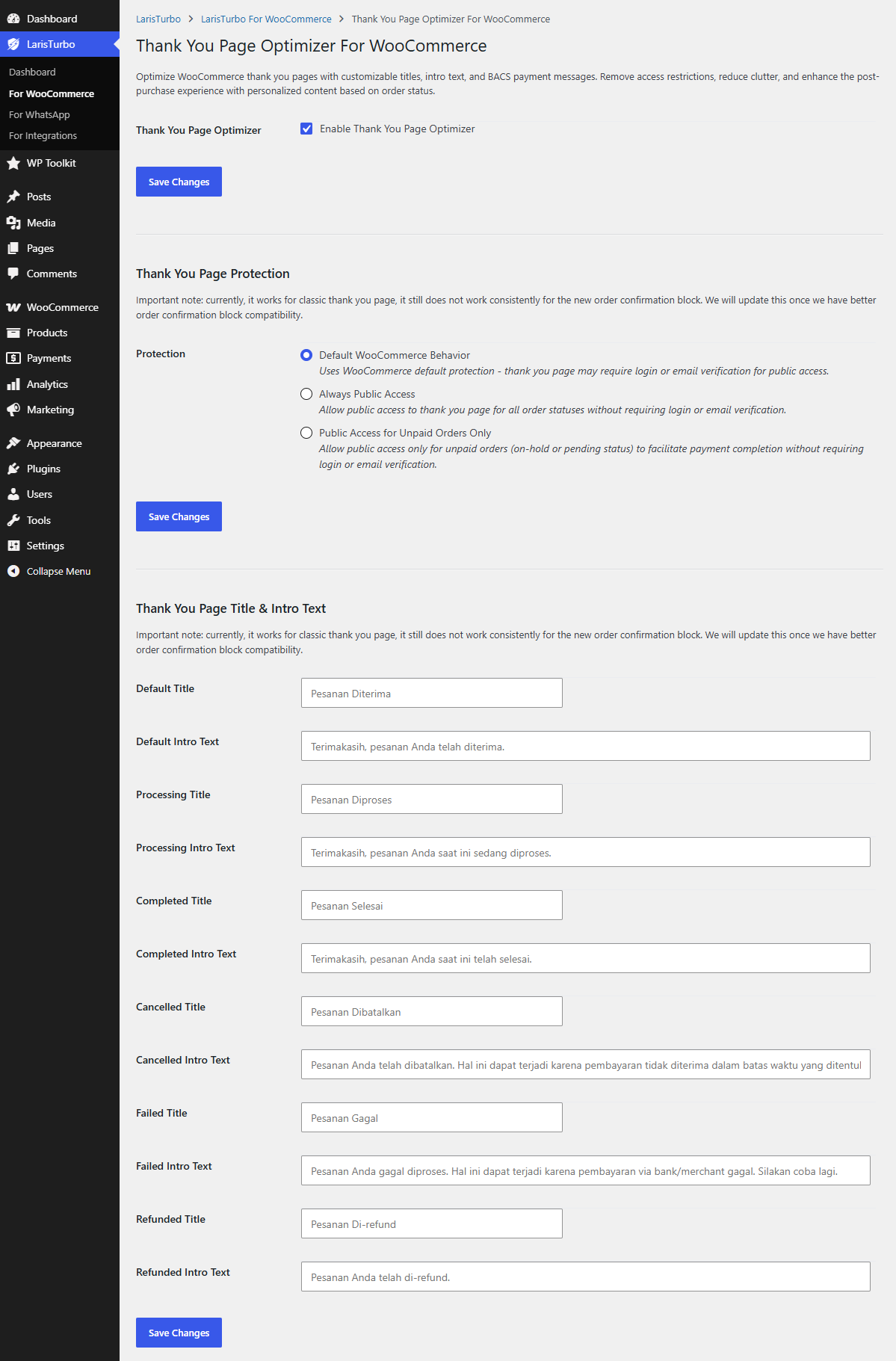896x1361 pixels.
Task: Select Public Access for Unpaid Orders Only
Action: [306, 433]
